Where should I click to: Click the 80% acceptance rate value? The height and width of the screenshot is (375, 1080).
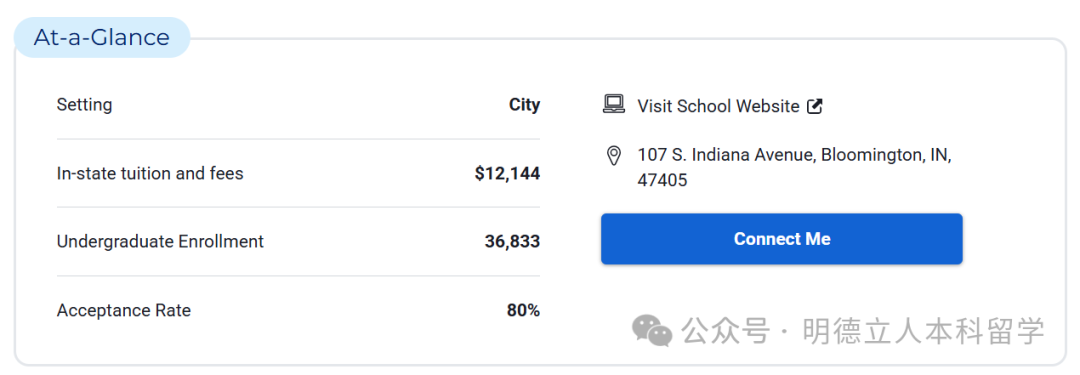point(523,311)
